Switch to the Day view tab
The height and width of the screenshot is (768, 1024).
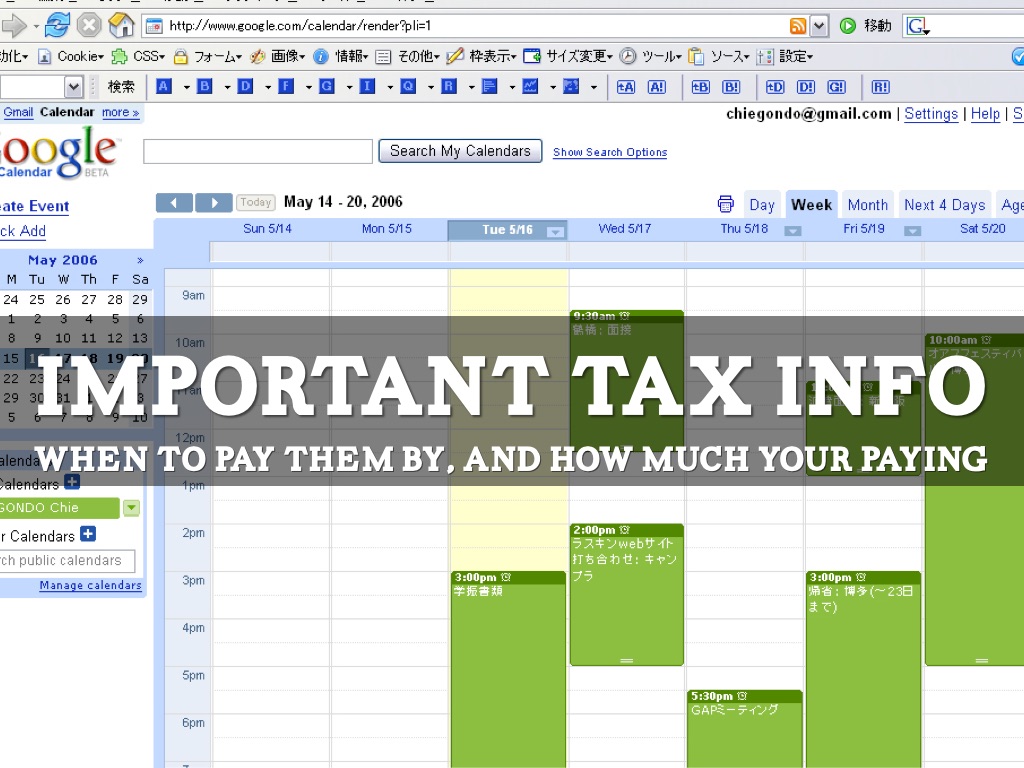click(762, 205)
